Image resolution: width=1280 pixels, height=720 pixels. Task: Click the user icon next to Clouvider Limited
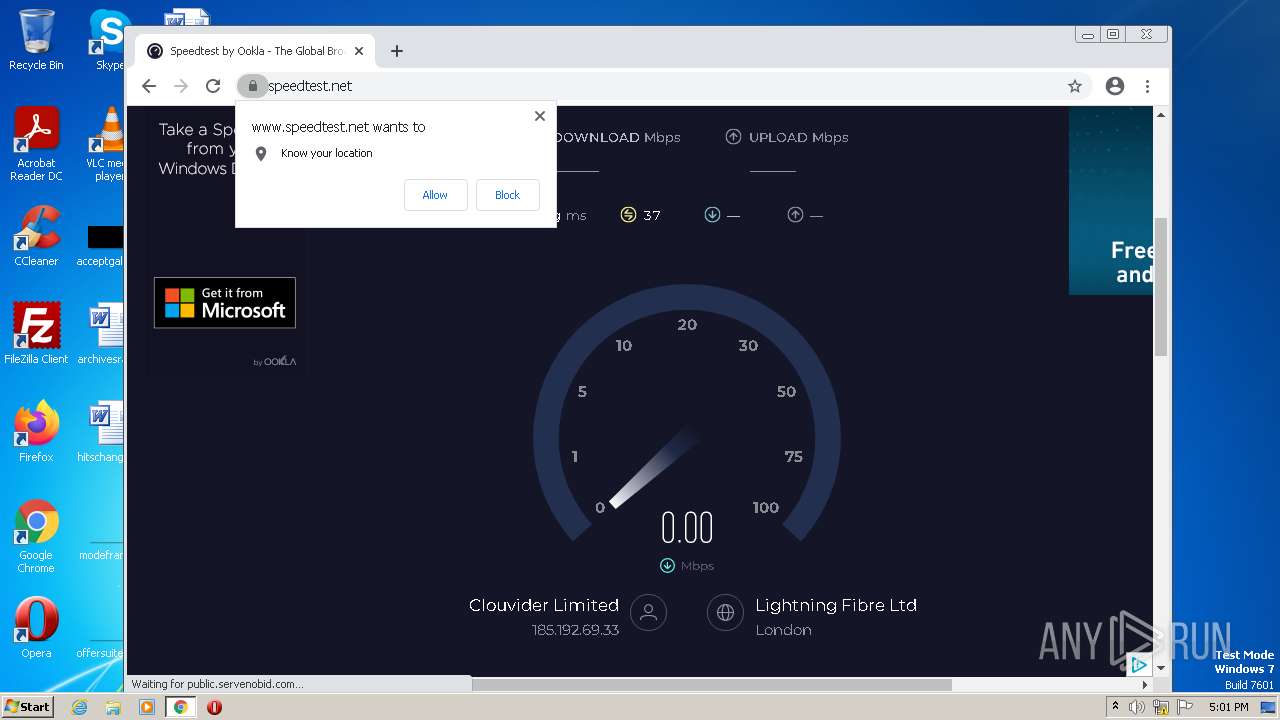pyautogui.click(x=648, y=613)
